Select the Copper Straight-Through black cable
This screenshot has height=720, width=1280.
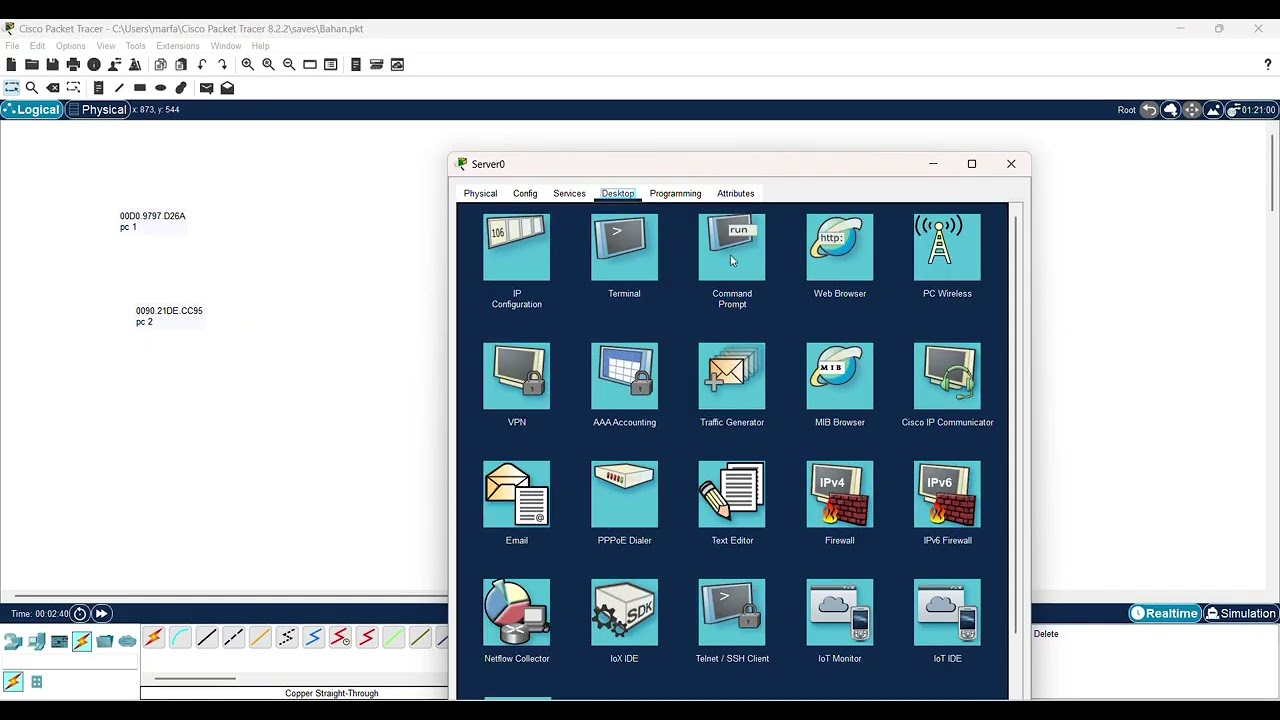tap(207, 637)
